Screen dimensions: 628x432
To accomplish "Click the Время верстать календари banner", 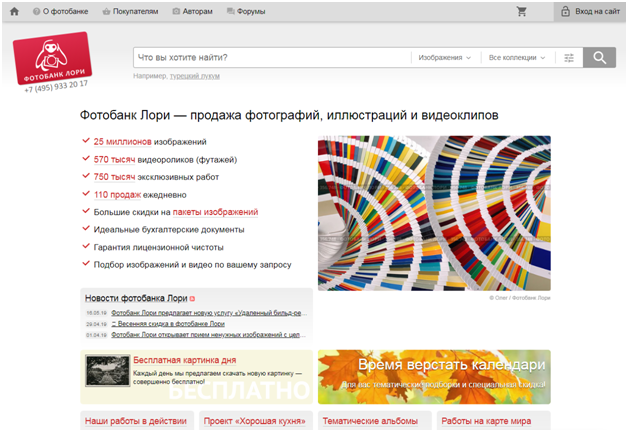I will pyautogui.click(x=434, y=377).
